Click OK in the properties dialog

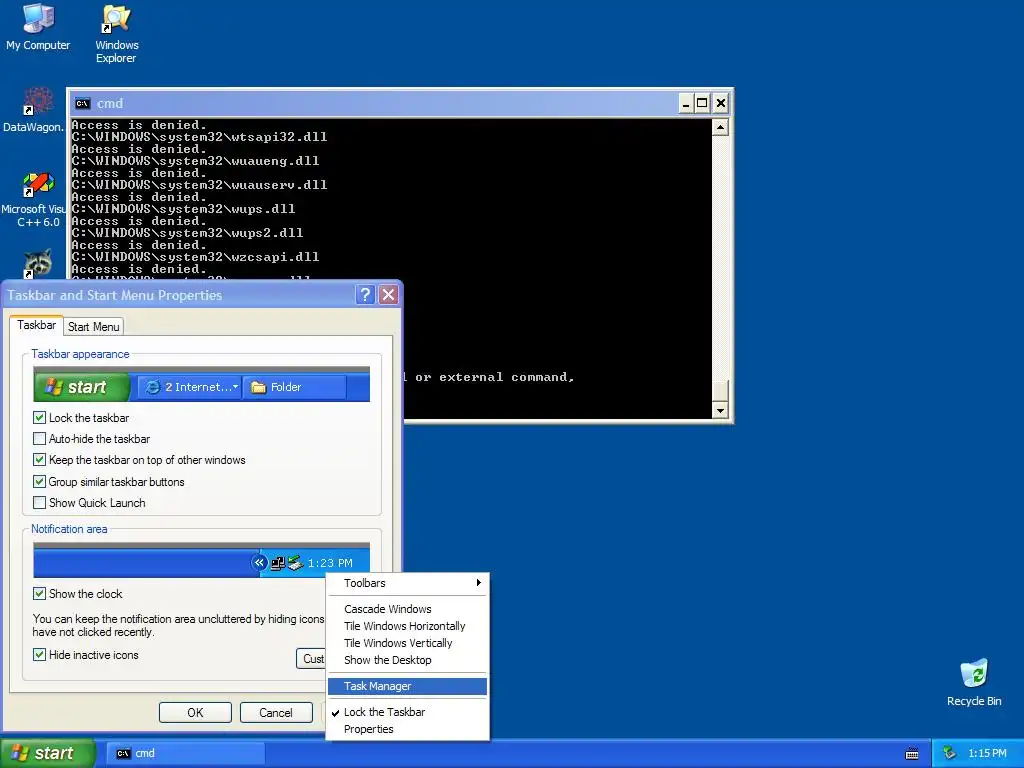point(195,712)
